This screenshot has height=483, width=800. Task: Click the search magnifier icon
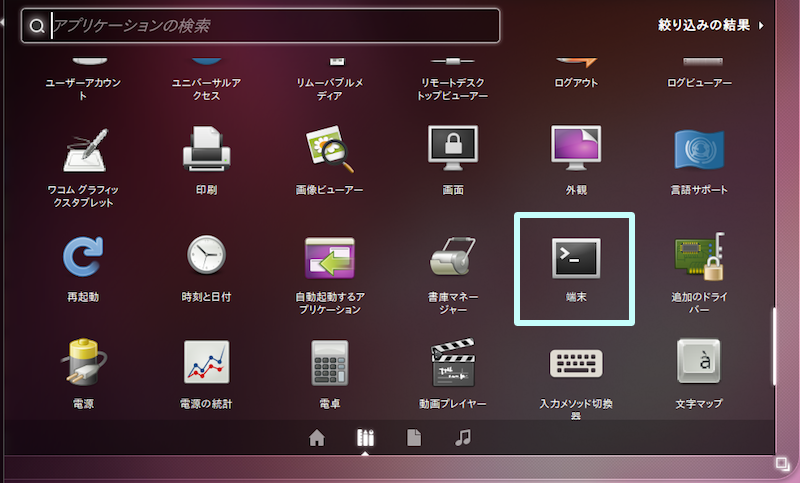[x=37, y=26]
